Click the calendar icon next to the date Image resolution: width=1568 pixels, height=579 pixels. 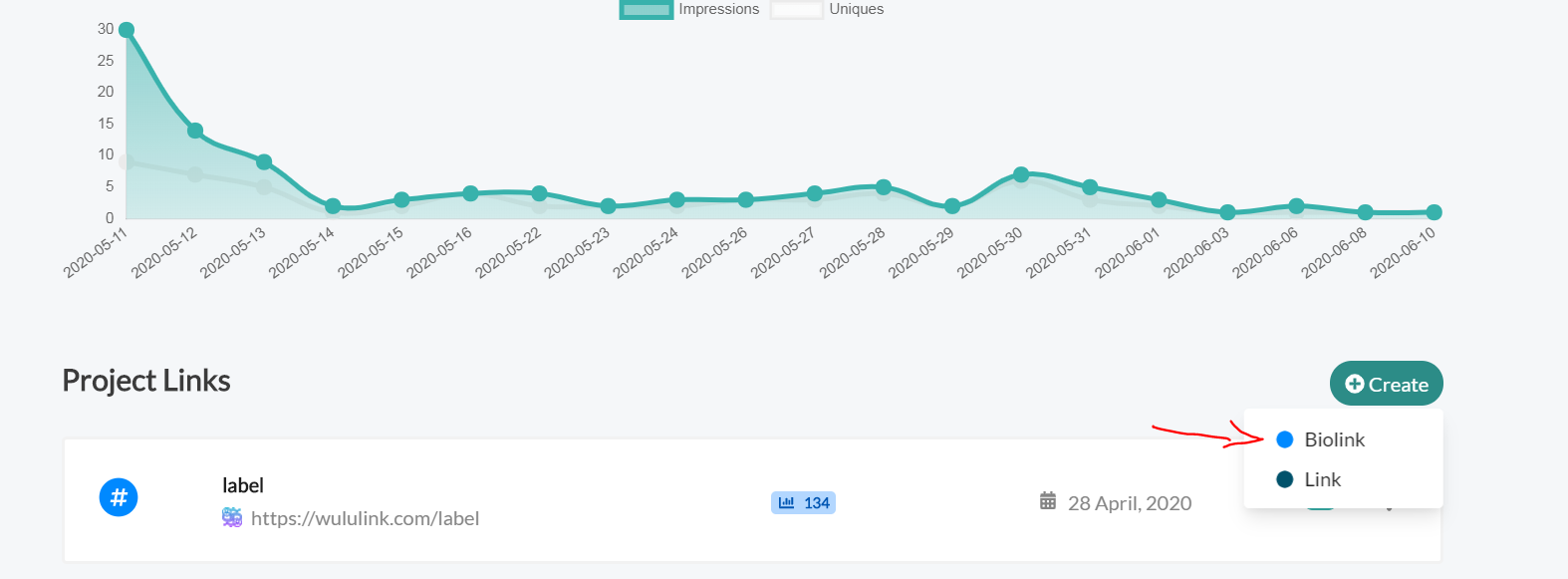[x=1048, y=501]
